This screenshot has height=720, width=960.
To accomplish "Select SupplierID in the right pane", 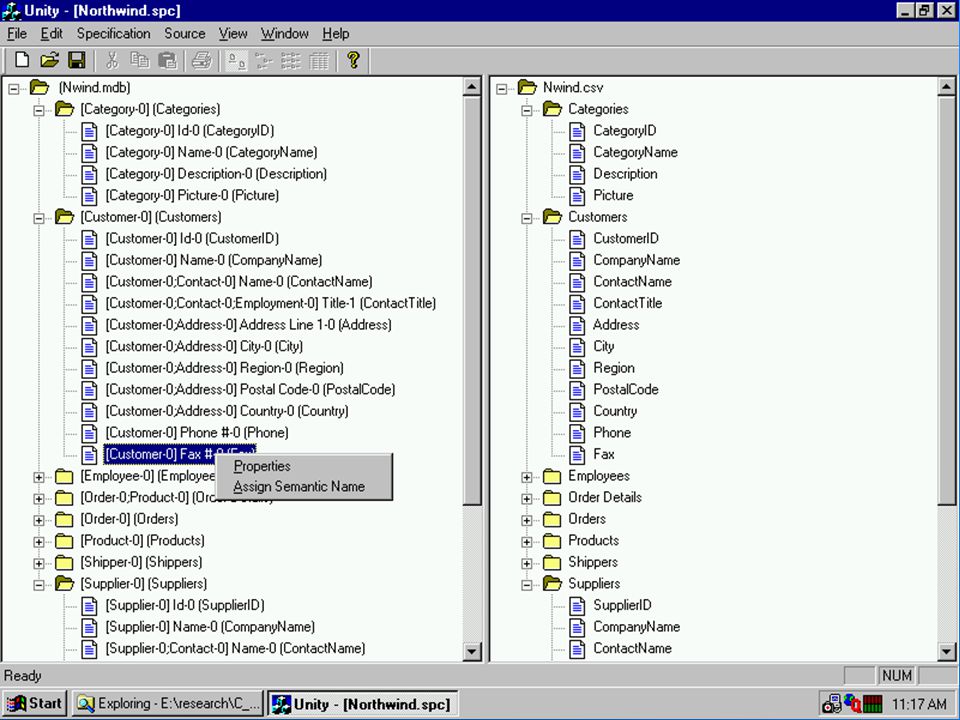I will 622,606.
